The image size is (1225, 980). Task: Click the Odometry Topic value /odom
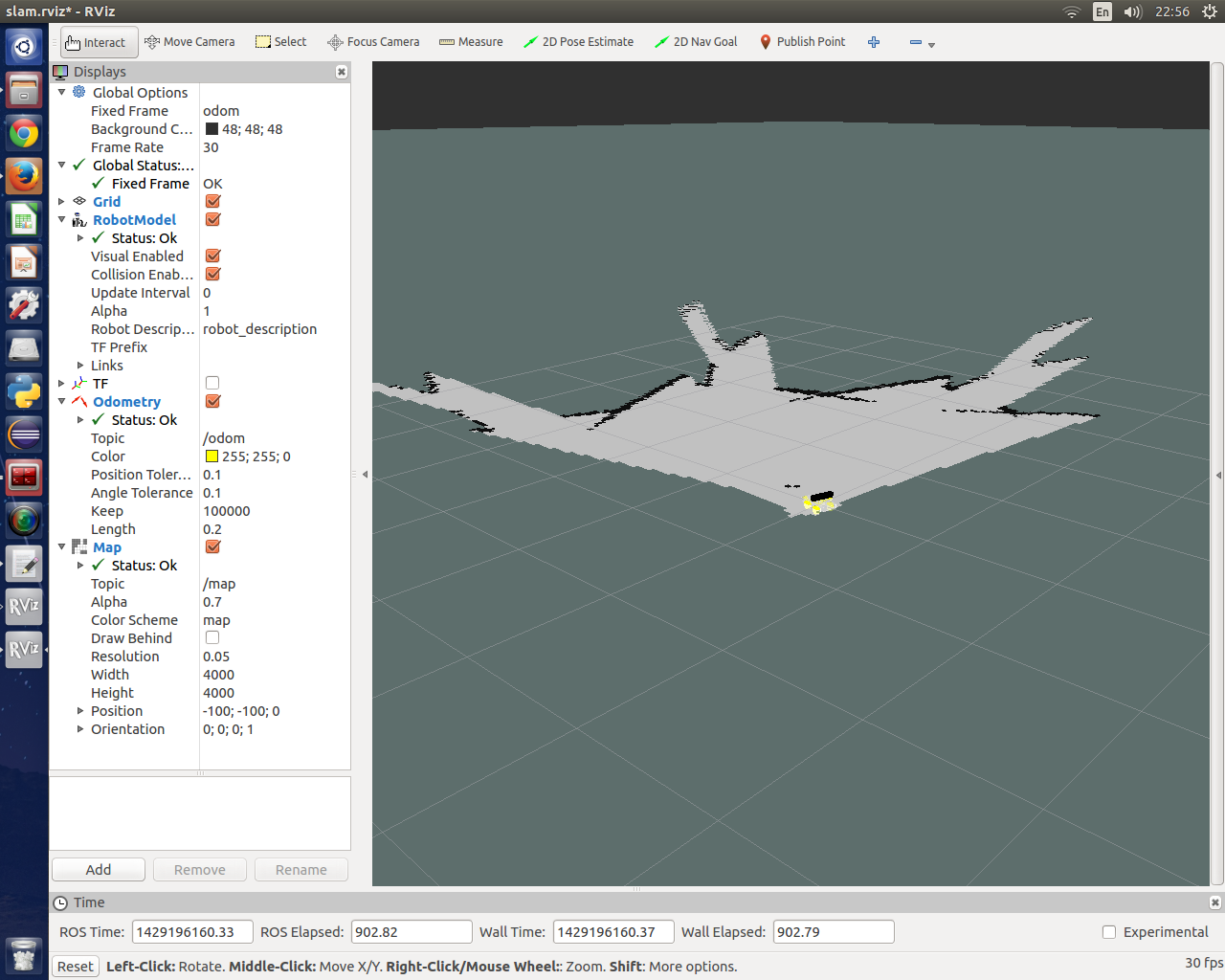pyautogui.click(x=224, y=438)
